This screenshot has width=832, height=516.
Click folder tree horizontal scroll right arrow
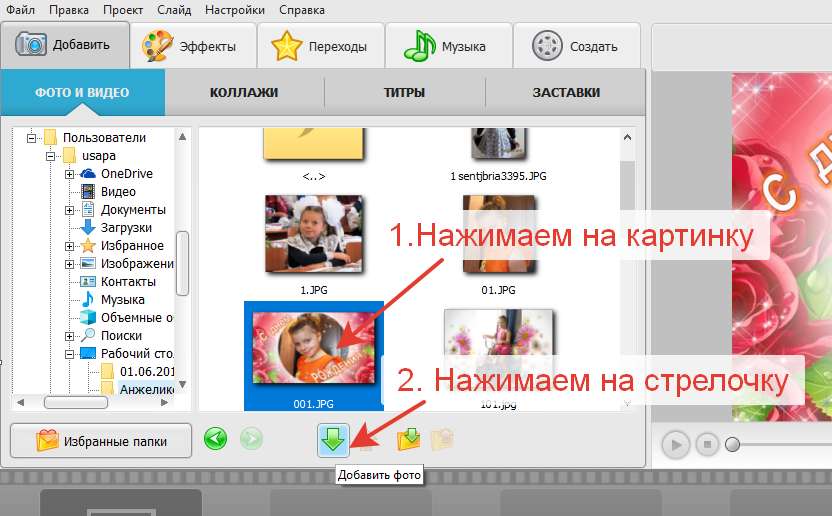click(164, 402)
